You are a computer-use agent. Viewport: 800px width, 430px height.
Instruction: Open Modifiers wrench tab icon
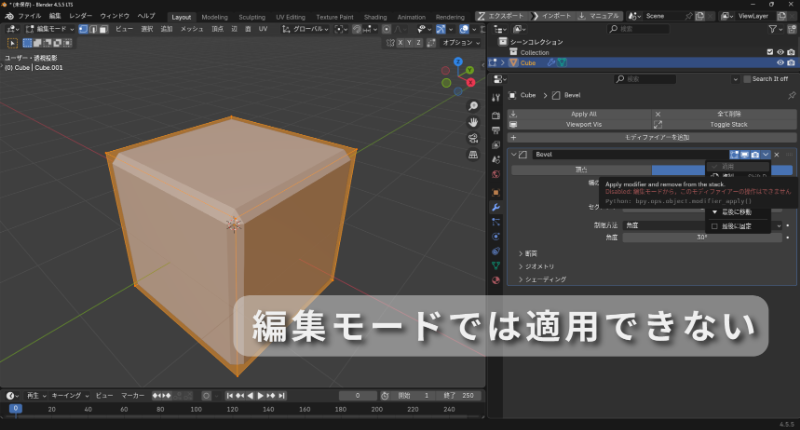pos(495,207)
